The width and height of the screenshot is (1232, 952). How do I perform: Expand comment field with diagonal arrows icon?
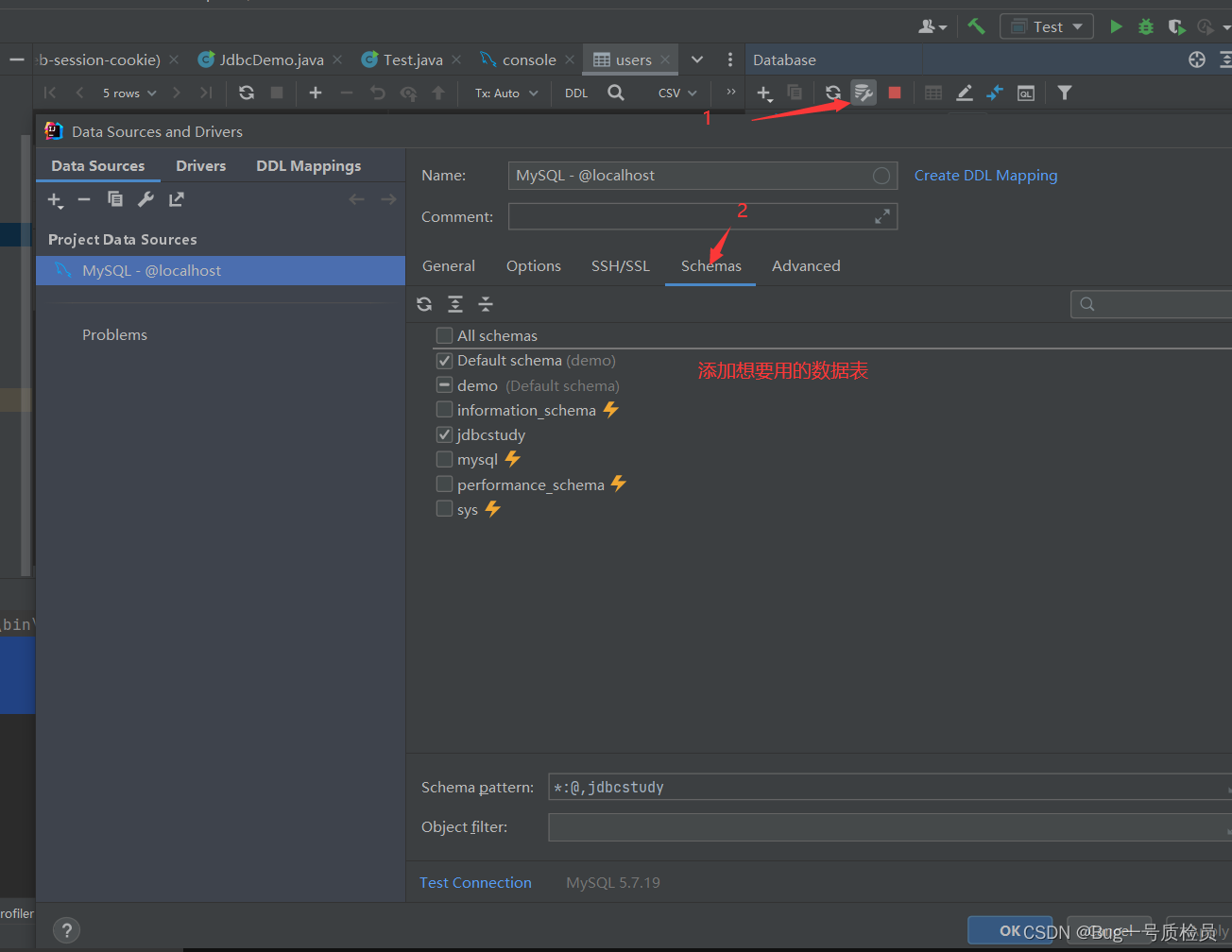click(x=882, y=216)
